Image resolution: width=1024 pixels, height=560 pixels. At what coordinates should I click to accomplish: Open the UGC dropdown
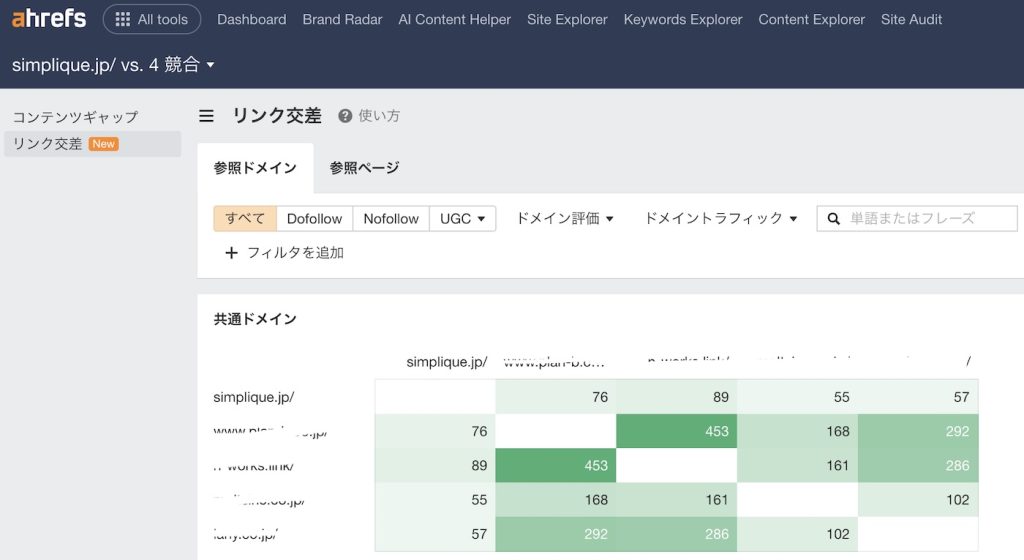462,219
